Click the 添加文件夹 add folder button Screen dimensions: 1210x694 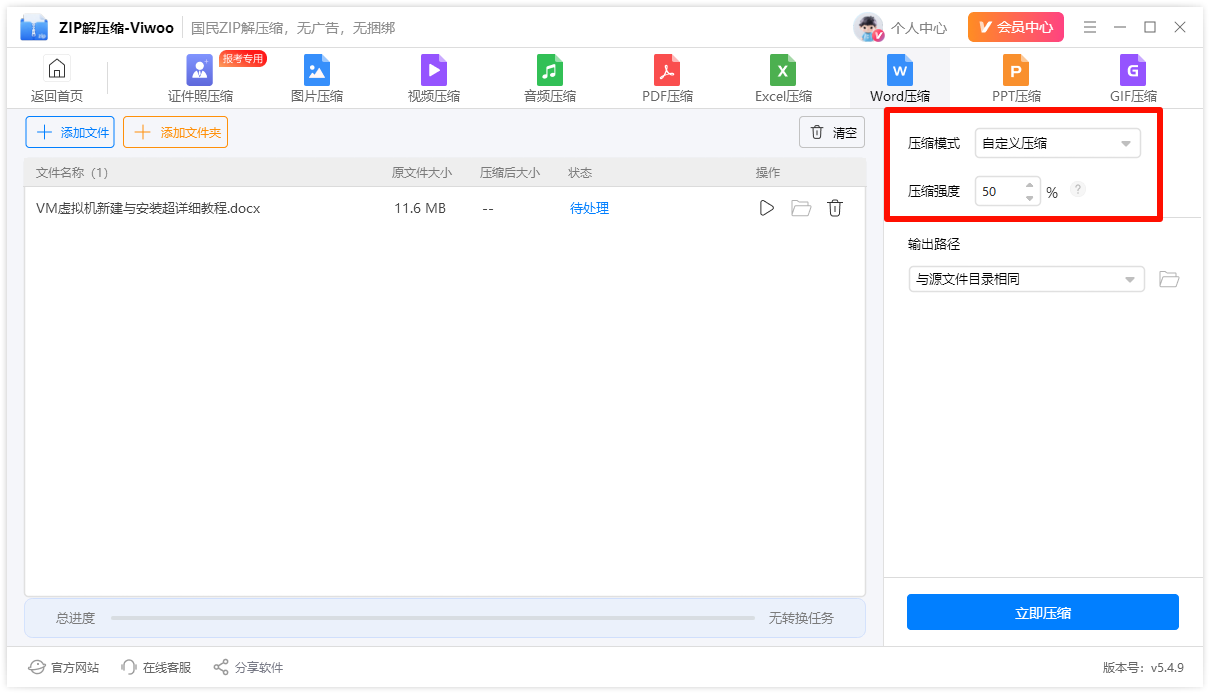[175, 132]
